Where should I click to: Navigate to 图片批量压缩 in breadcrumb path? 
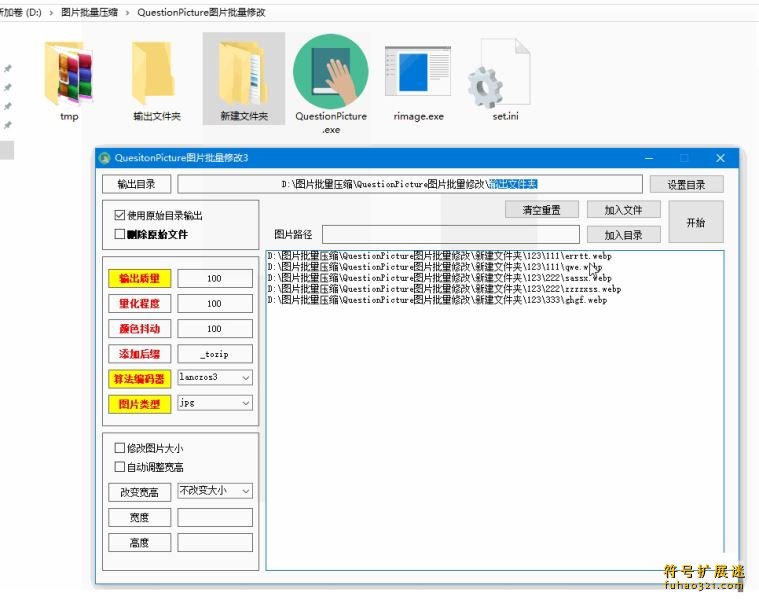(91, 13)
